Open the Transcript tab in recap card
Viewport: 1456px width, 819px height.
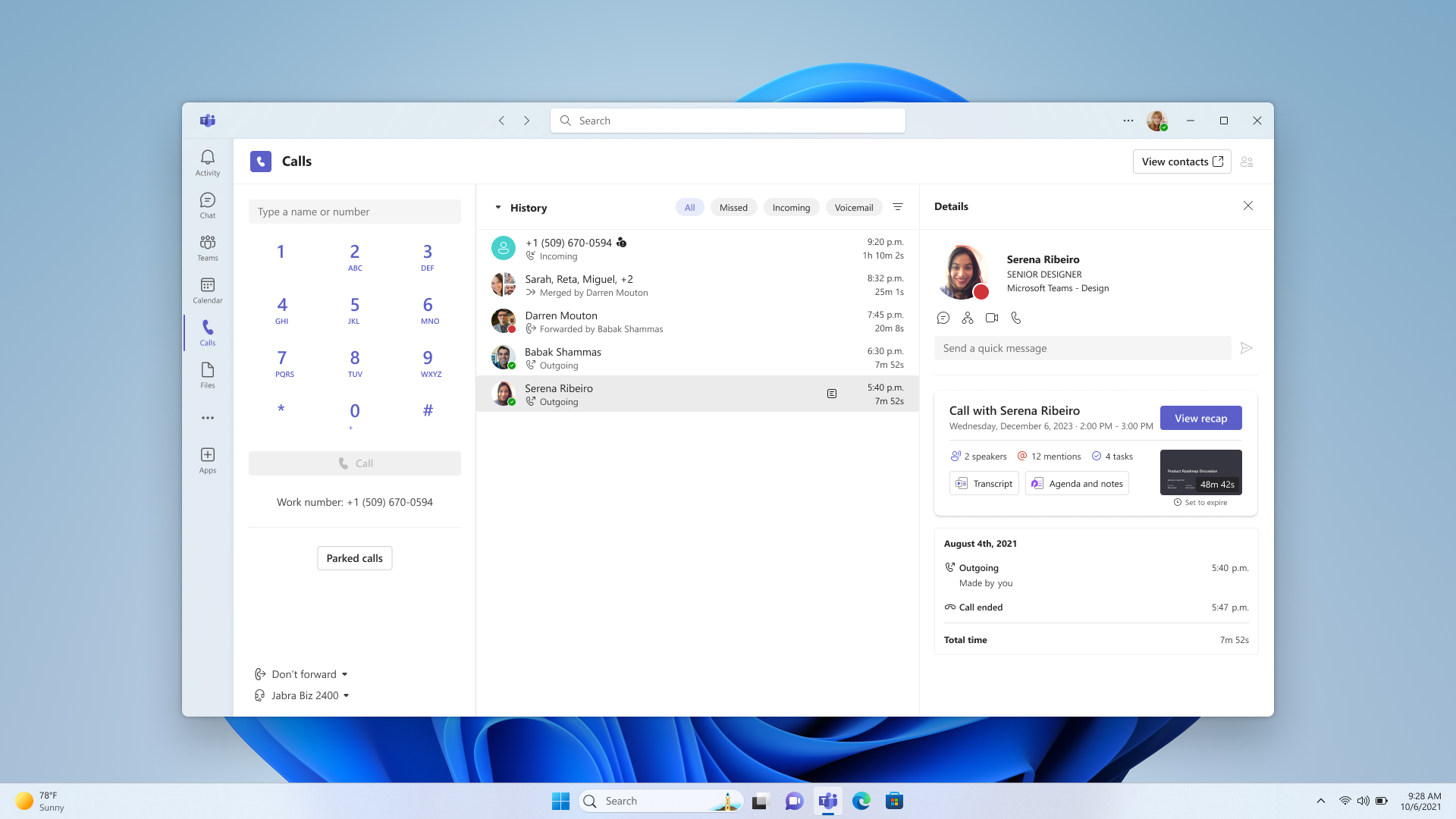point(984,483)
